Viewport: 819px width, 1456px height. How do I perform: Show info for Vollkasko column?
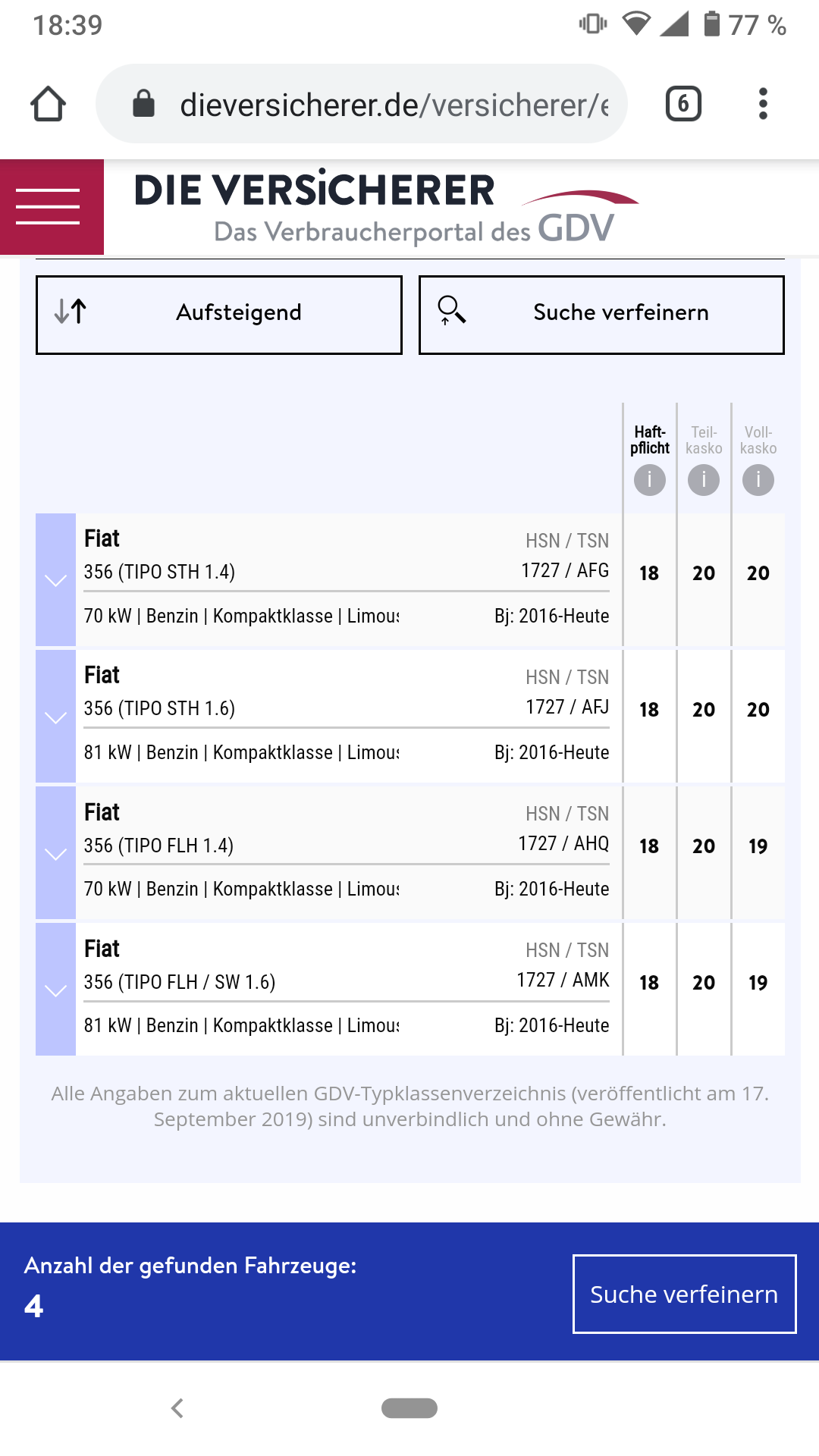[x=758, y=480]
